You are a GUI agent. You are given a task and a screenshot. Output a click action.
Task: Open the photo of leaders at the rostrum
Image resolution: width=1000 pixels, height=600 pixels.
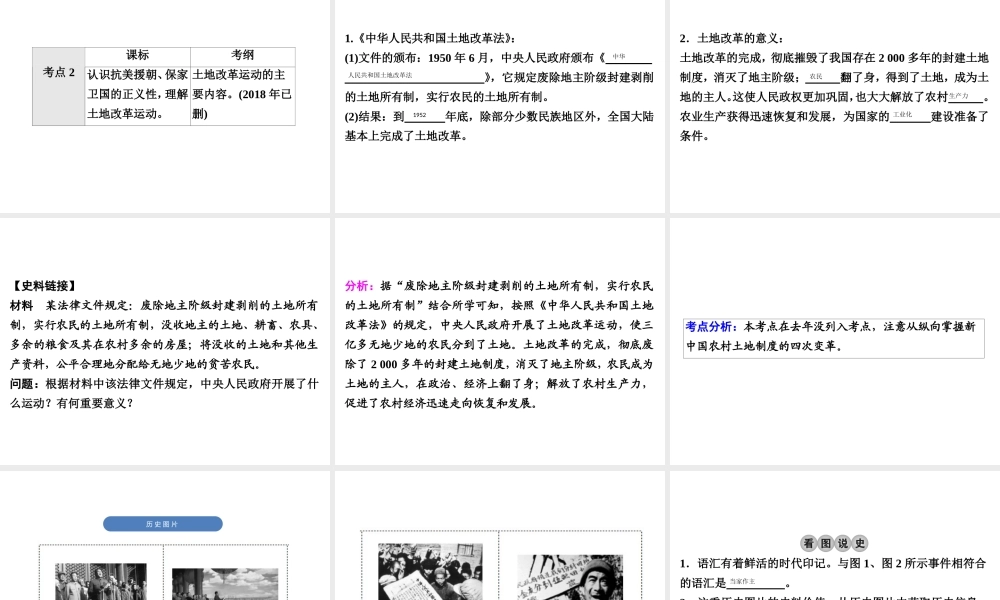click(101, 582)
